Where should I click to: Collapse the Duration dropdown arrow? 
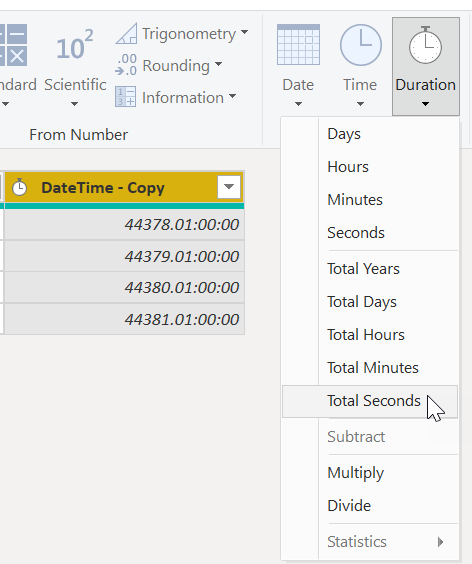(x=425, y=104)
